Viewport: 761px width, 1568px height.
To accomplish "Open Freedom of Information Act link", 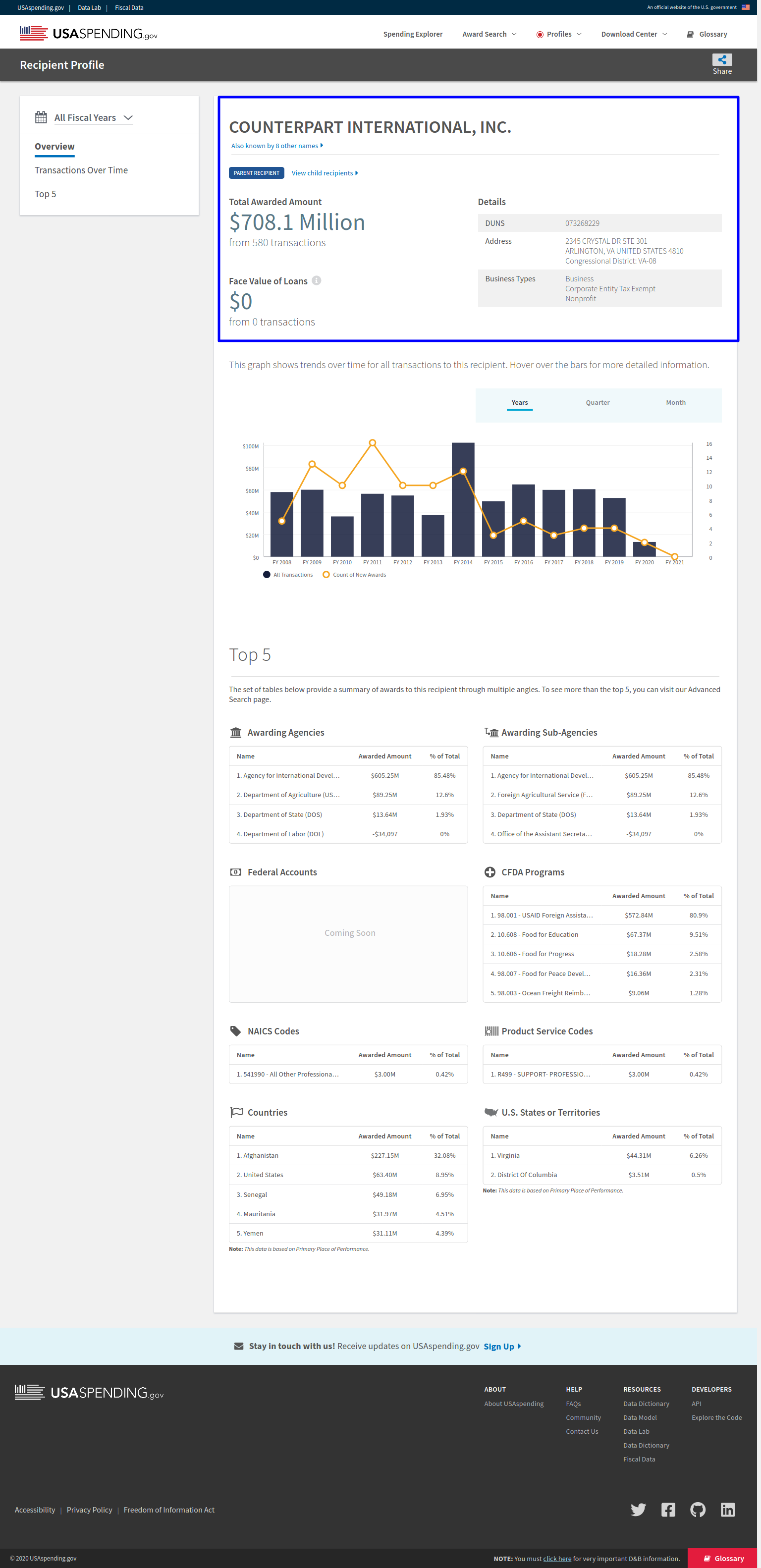I will tap(169, 1510).
